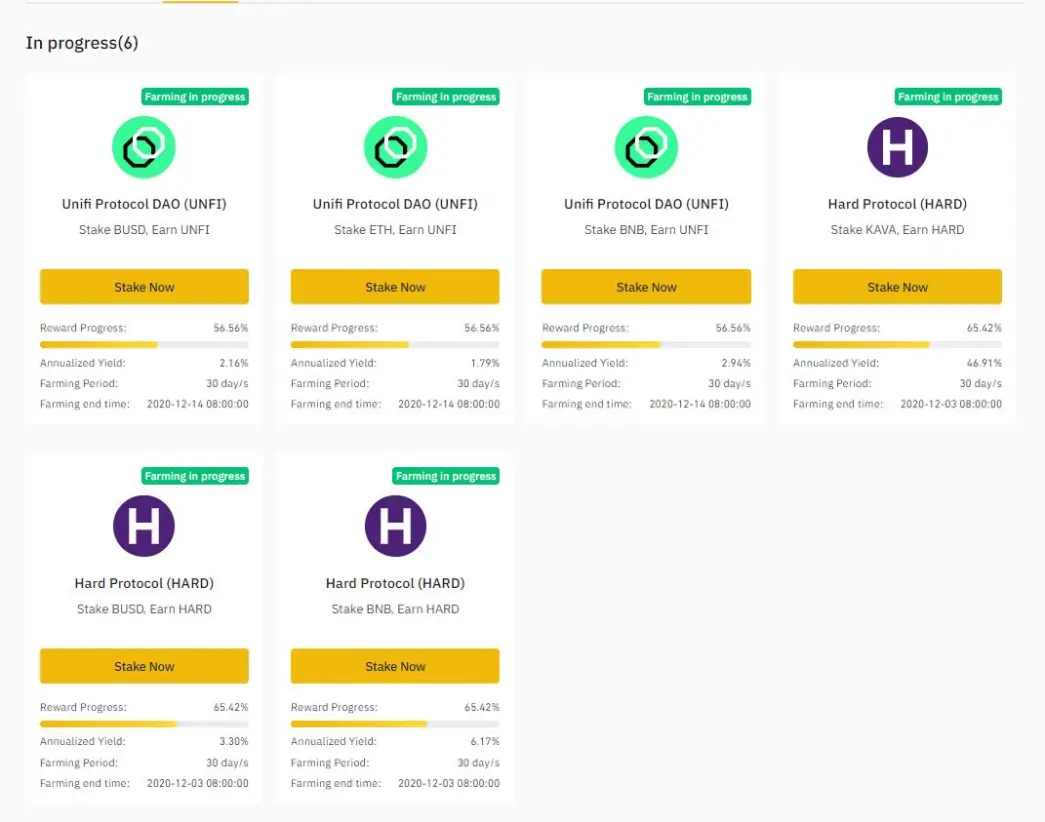Click reward progress bar on Stake BNB HARD card

(395, 724)
